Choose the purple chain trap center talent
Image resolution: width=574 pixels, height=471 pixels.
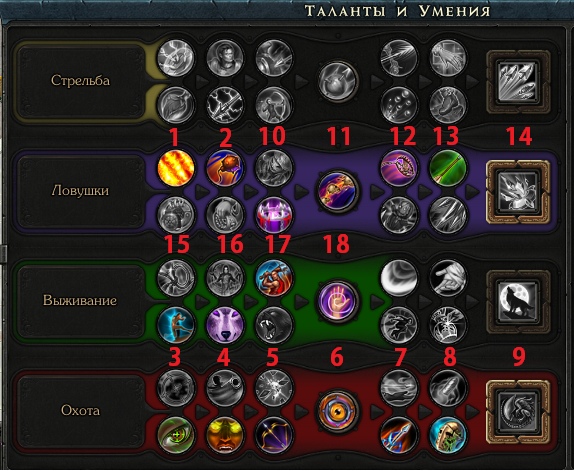337,191
